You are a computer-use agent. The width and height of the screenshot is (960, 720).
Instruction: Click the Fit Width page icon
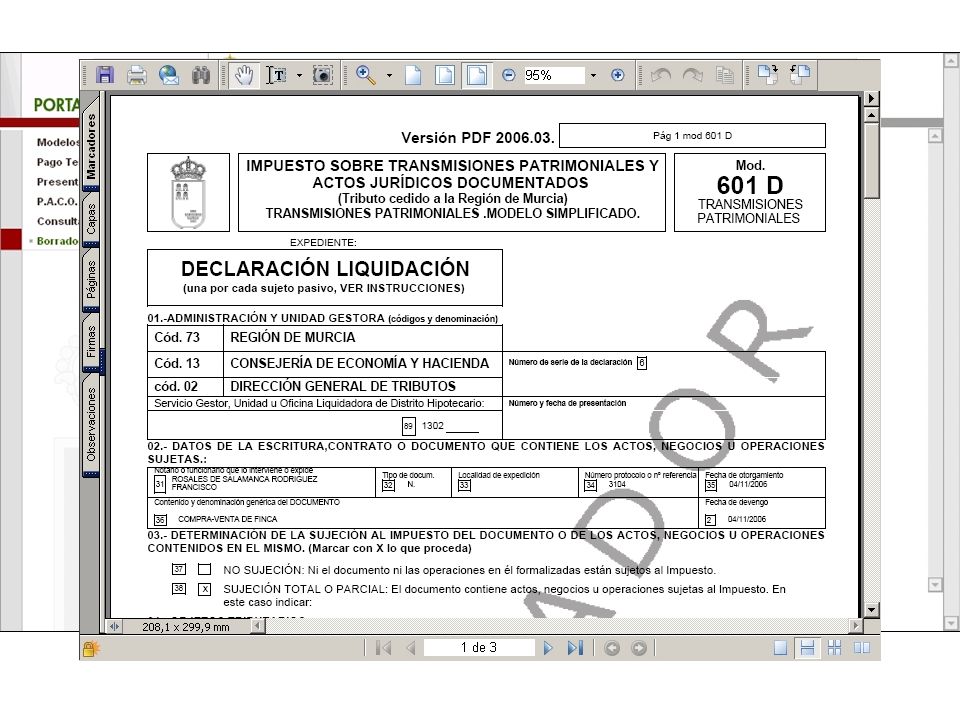tap(477, 75)
